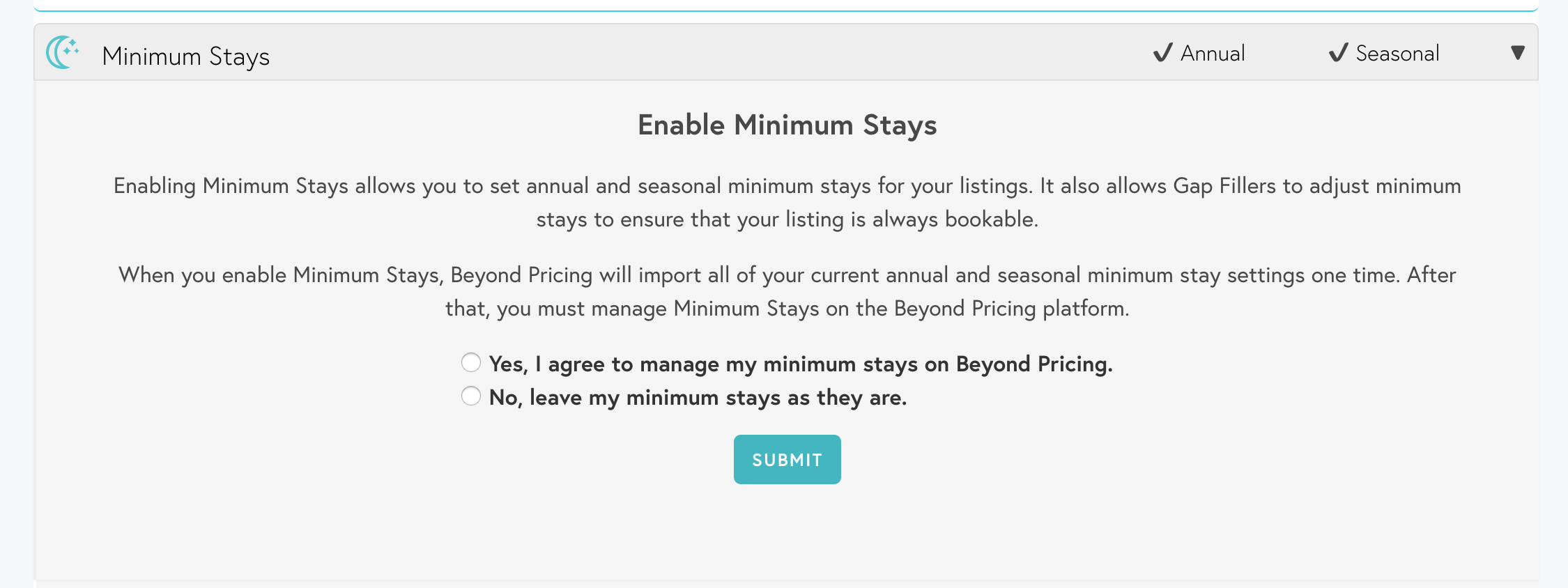Click the paragraph about Beyond Pricing importing settings
This screenshot has width=1568, height=588.
787,291
